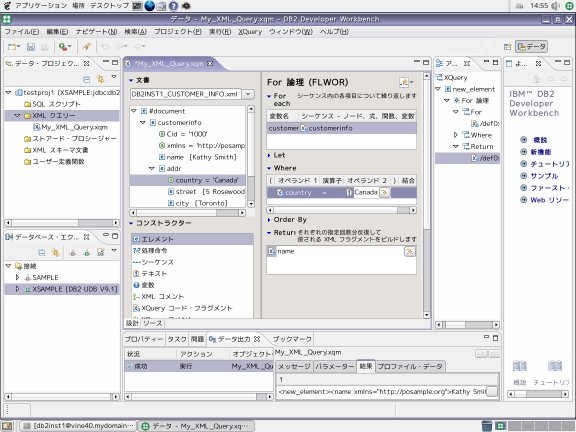Click the volume speaker icon in top panel

pyautogui.click(x=555, y=6)
